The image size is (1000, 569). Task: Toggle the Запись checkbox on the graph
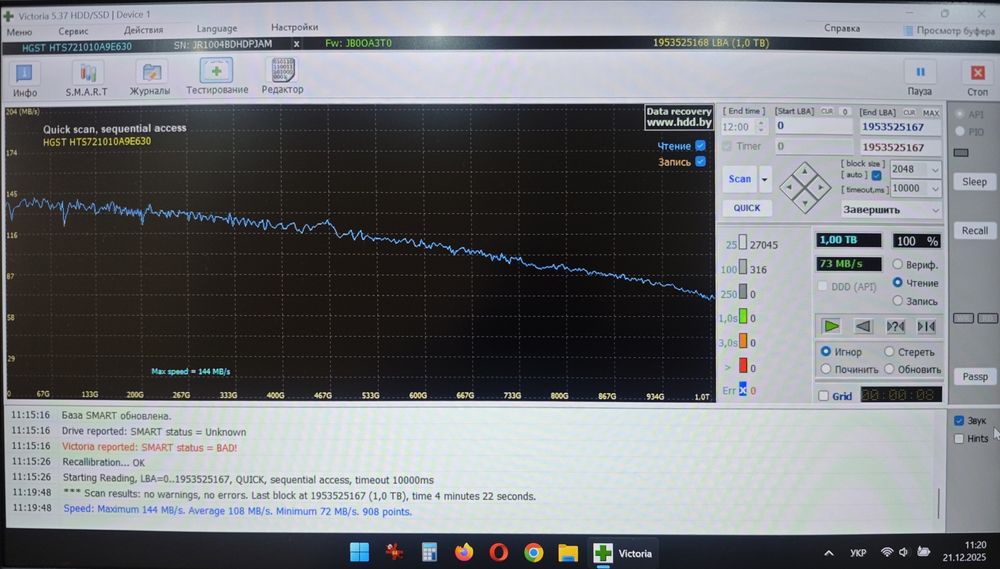(x=700, y=161)
